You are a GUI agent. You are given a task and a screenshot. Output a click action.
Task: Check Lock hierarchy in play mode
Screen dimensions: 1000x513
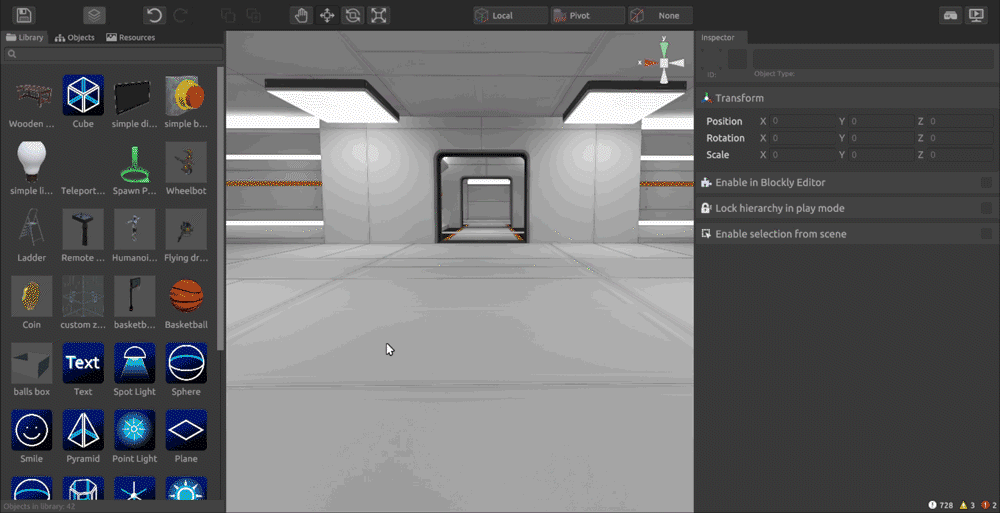[x=986, y=208]
